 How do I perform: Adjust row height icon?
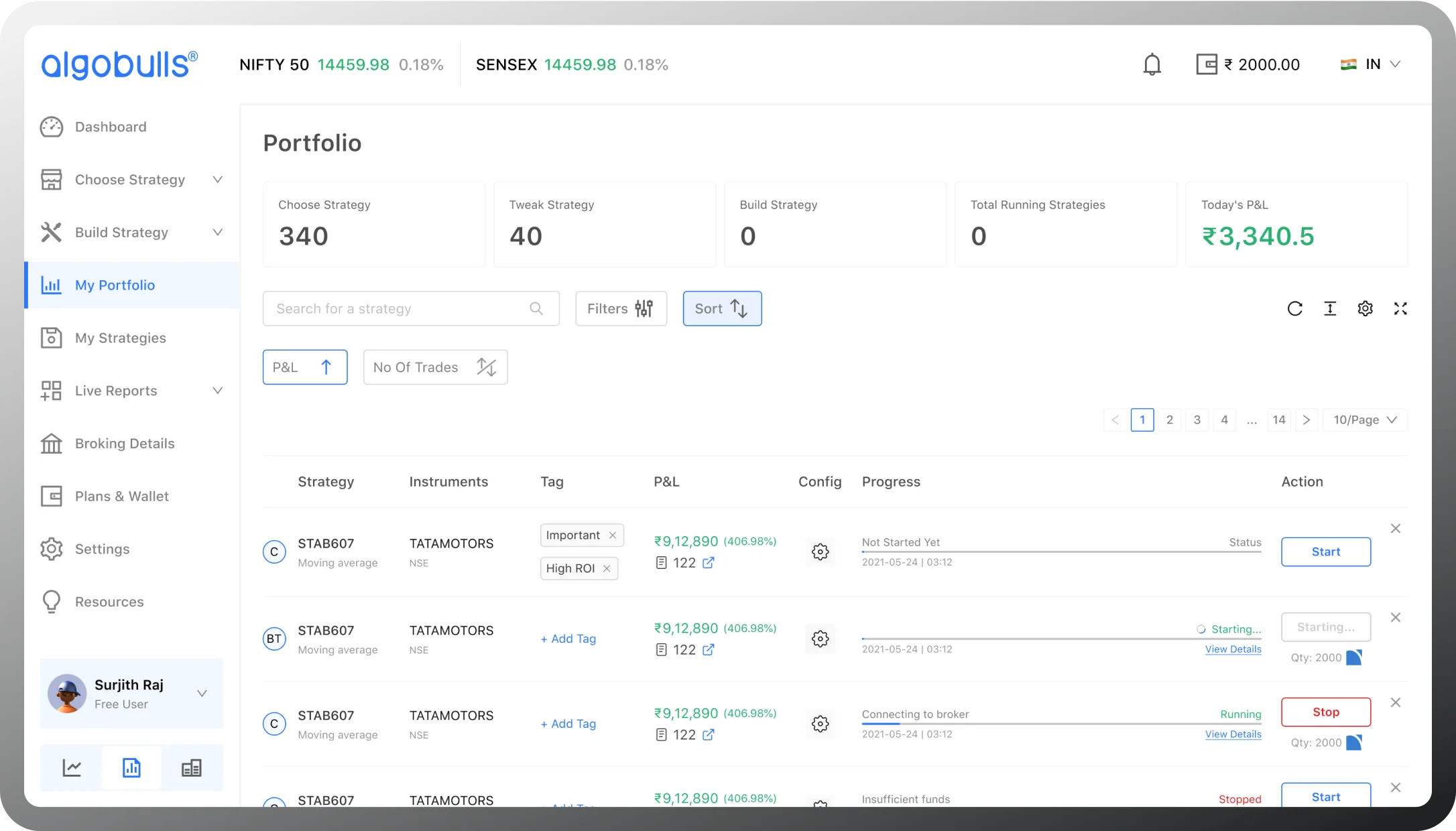tap(1330, 308)
